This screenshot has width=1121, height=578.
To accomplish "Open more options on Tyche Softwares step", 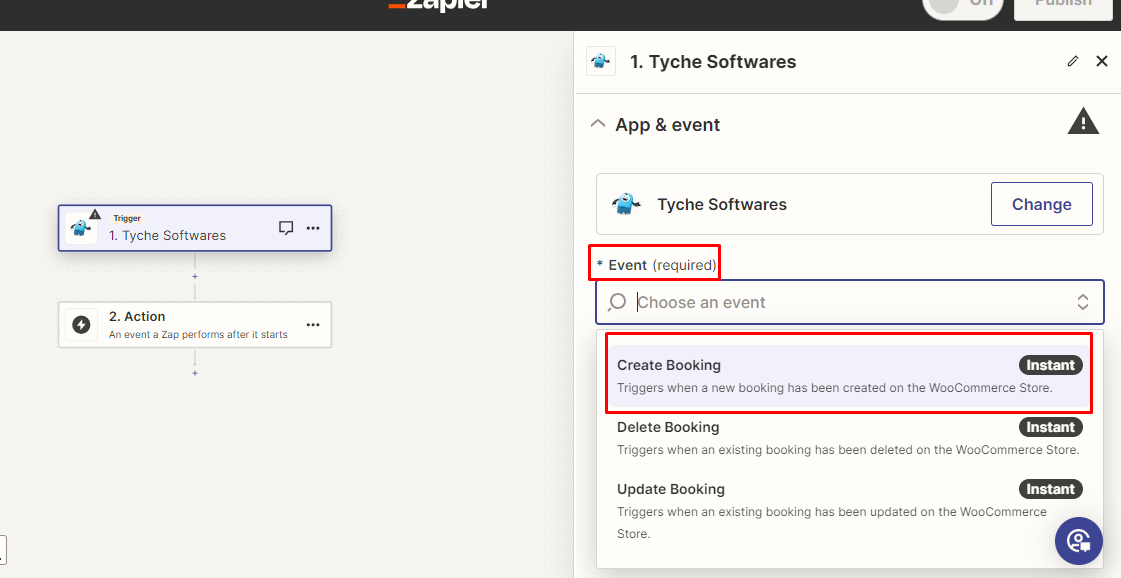I will coord(313,228).
